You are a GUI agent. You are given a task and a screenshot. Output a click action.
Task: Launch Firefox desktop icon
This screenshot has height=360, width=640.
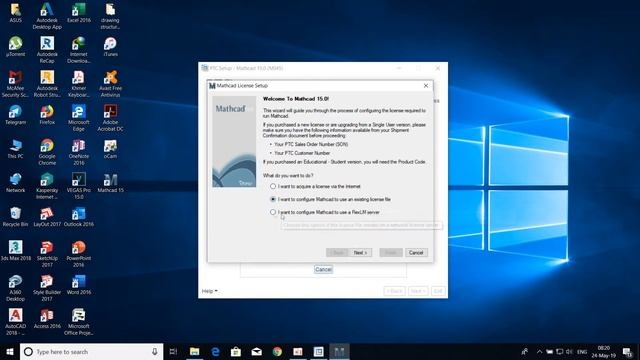(47, 115)
